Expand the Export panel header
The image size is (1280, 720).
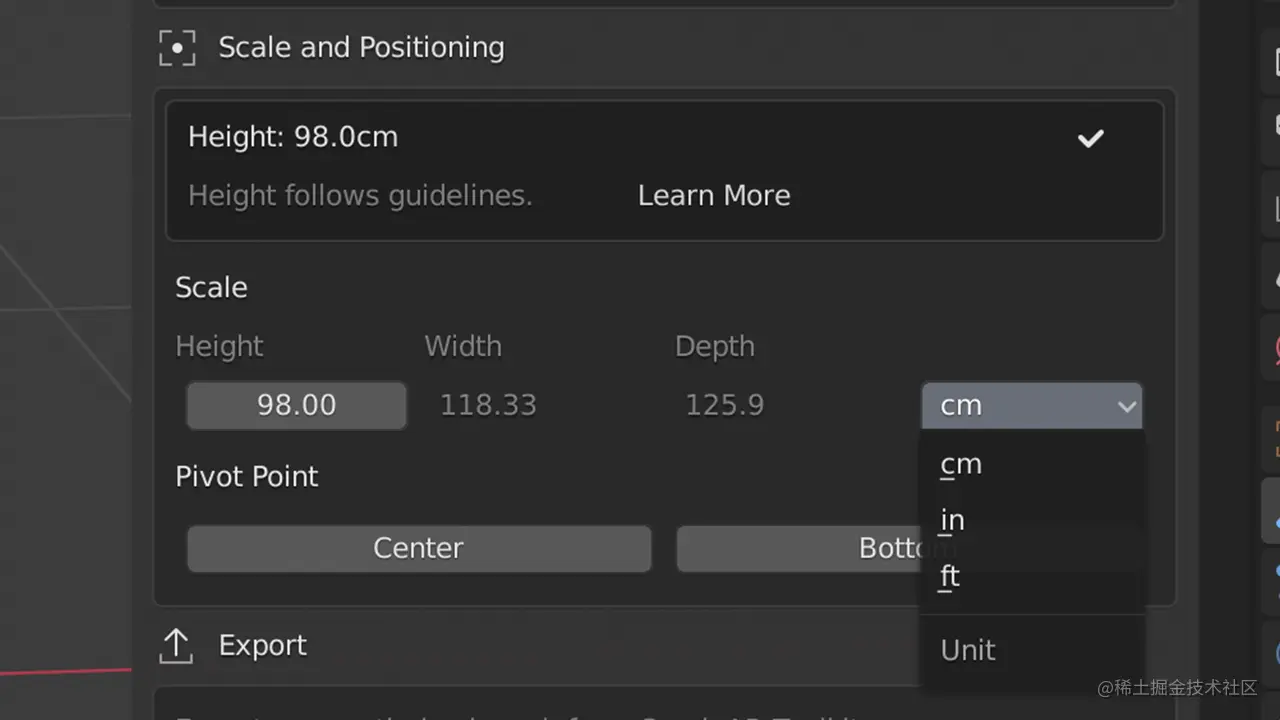[262, 646]
